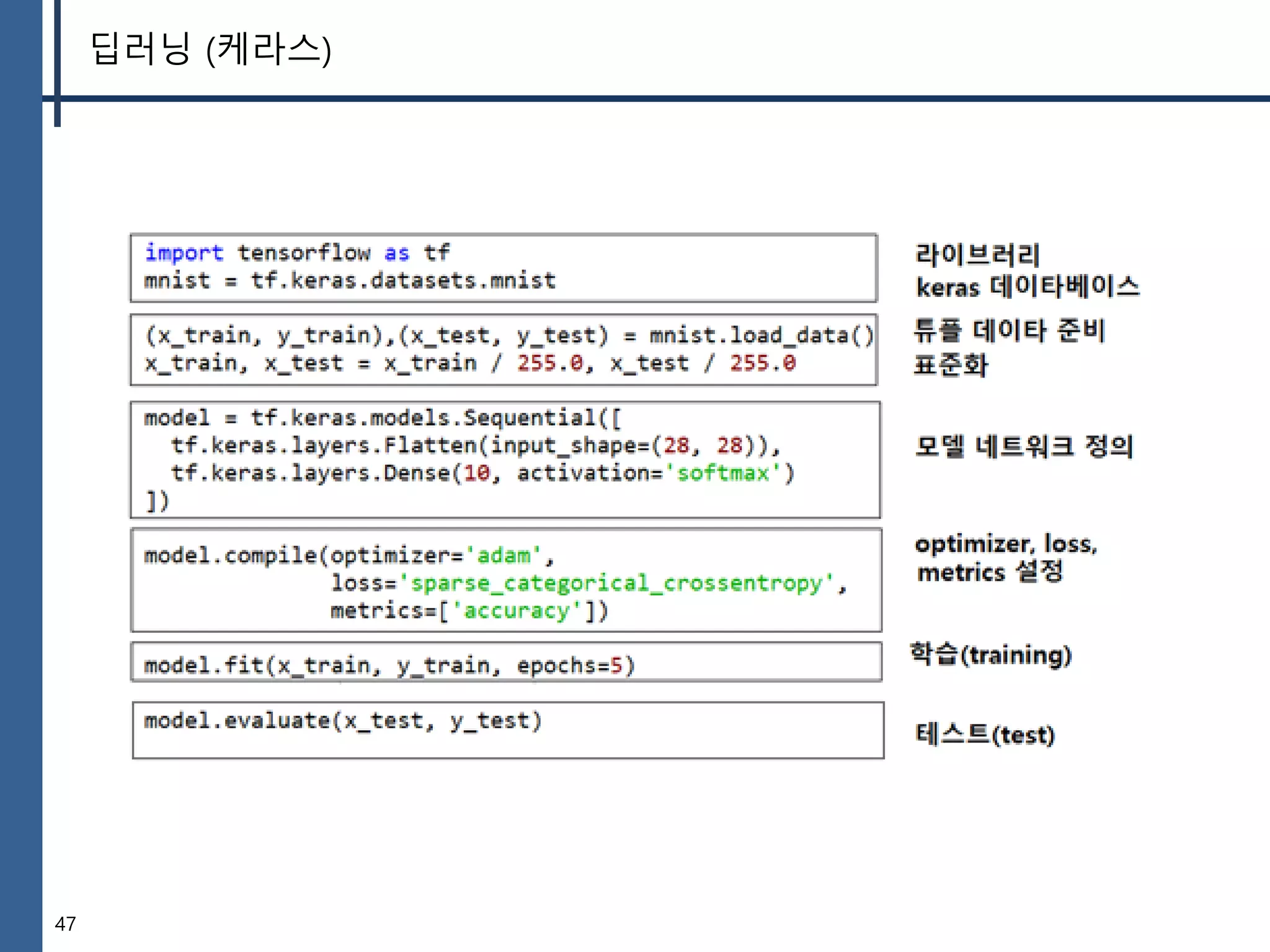This screenshot has height=952, width=1270.
Task: Click the slide title '딥러닝 (케라스)'
Action: (x=211, y=49)
